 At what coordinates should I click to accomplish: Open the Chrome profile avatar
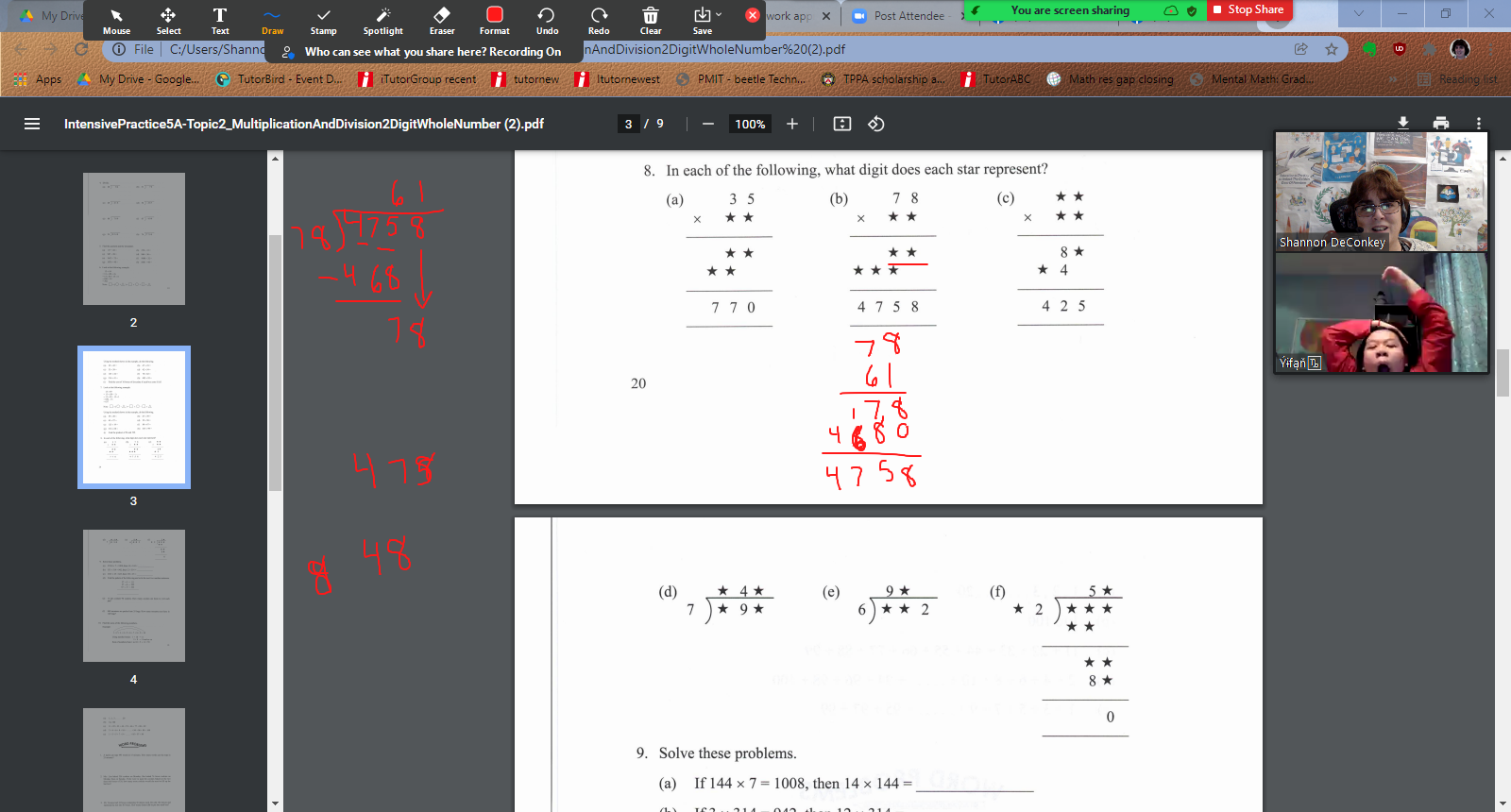1460,49
